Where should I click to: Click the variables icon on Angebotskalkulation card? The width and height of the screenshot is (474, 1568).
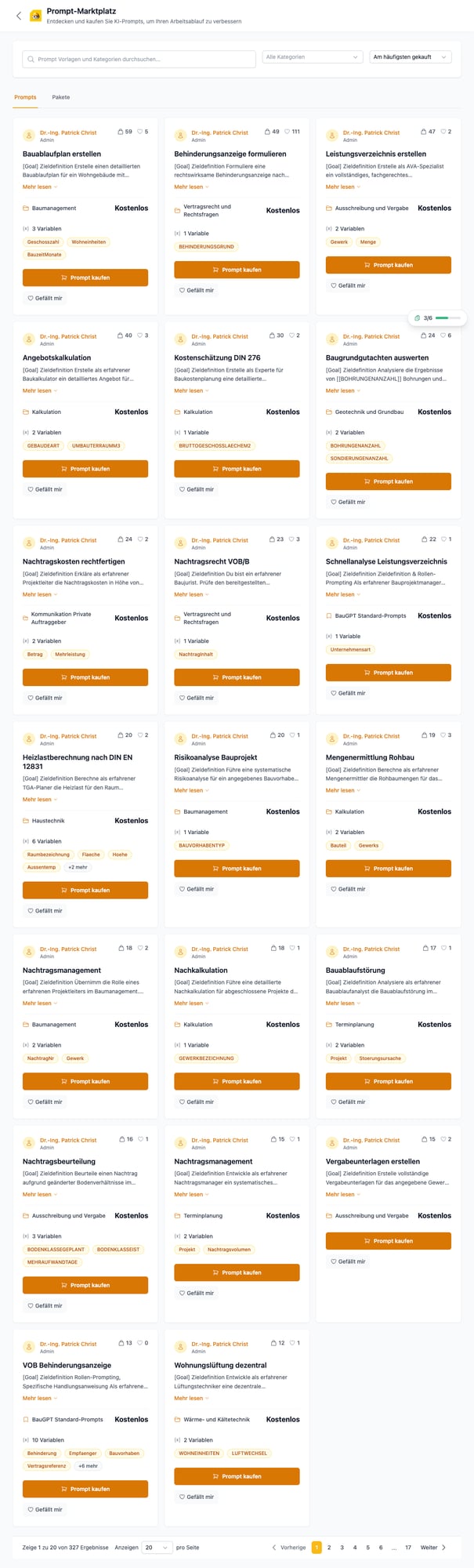(24, 432)
